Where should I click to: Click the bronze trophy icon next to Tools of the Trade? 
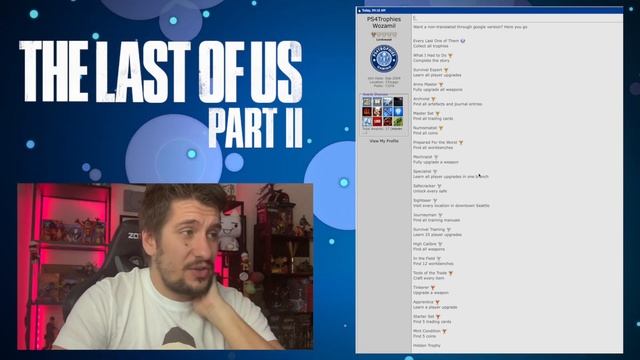click(x=451, y=273)
